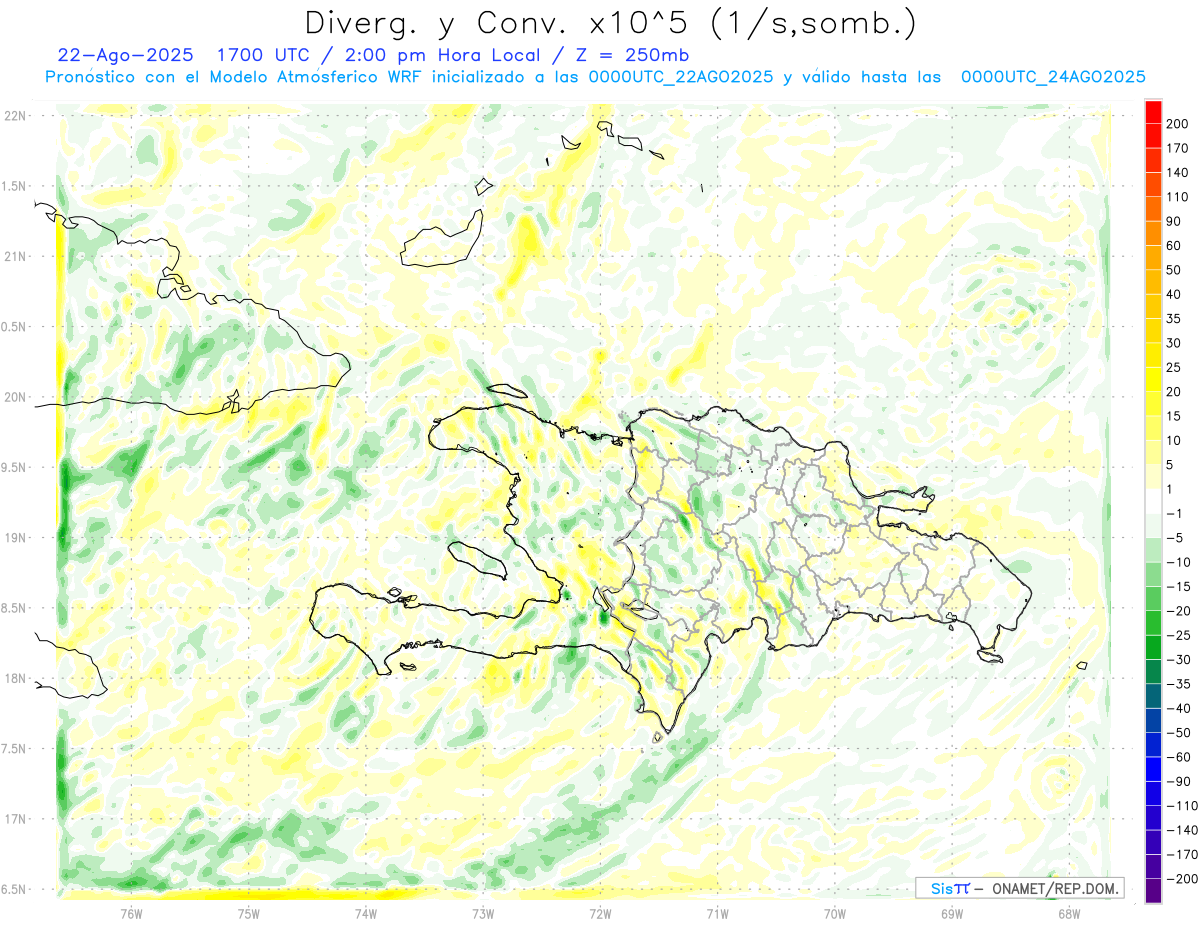Click the positive '50' colorbar value
This screenshot has height=927, width=1200.
click(x=1175, y=270)
